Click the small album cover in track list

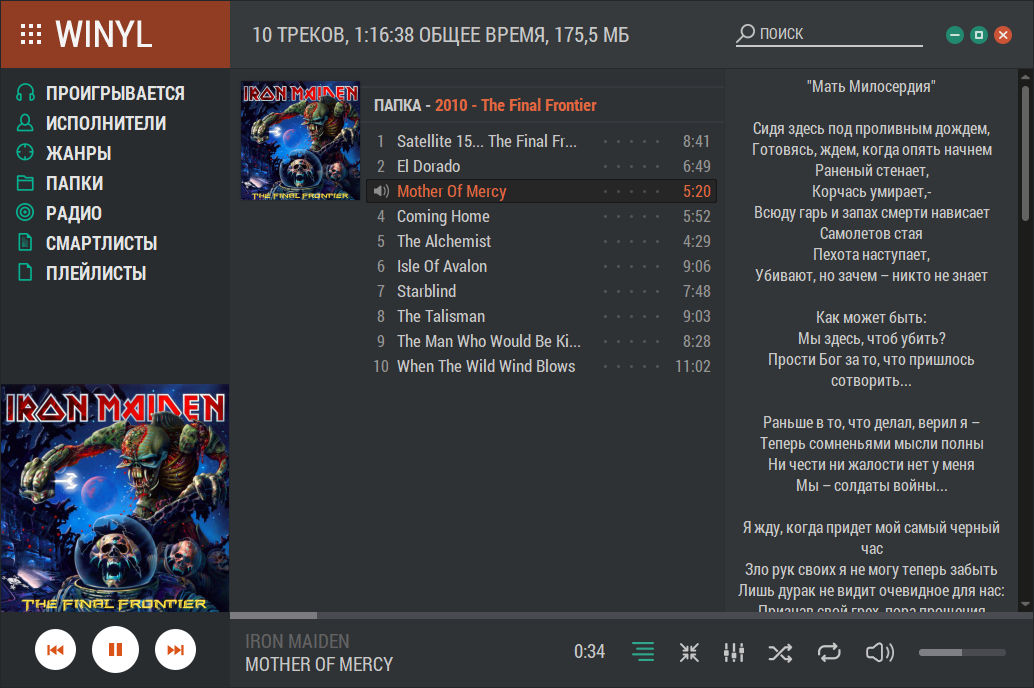click(301, 141)
